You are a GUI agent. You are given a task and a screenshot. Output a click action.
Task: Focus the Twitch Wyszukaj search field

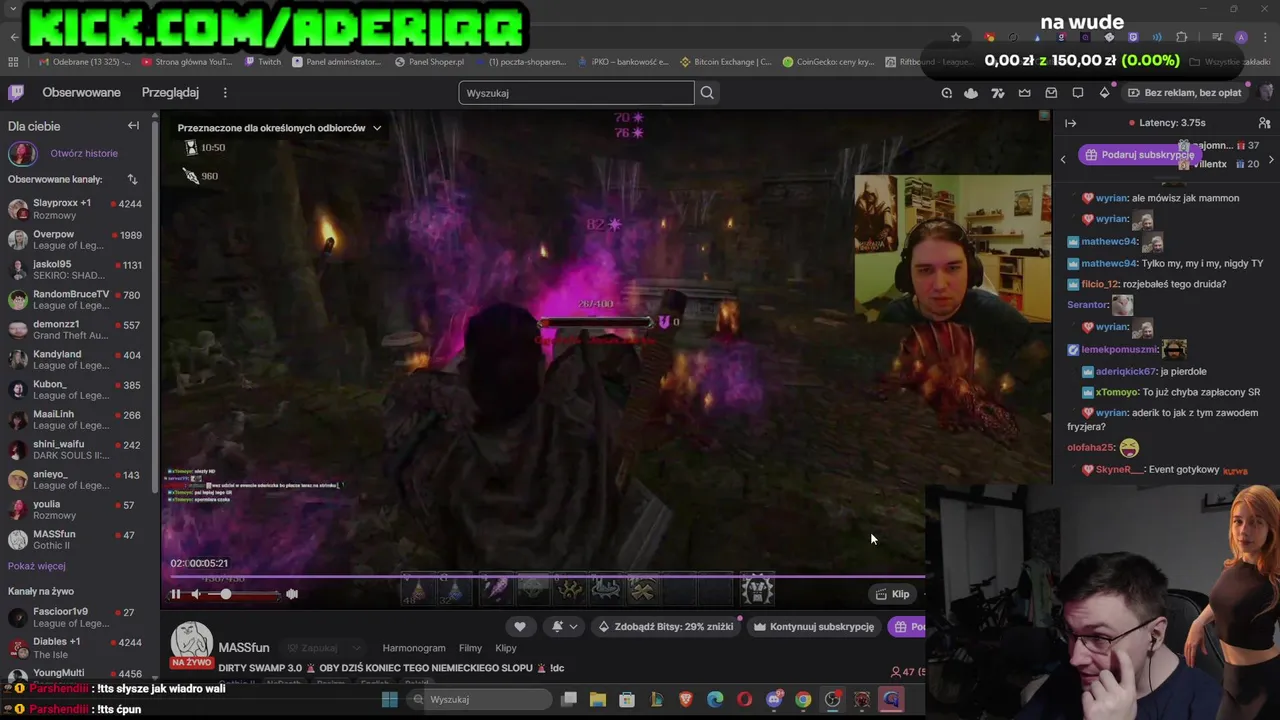[576, 93]
